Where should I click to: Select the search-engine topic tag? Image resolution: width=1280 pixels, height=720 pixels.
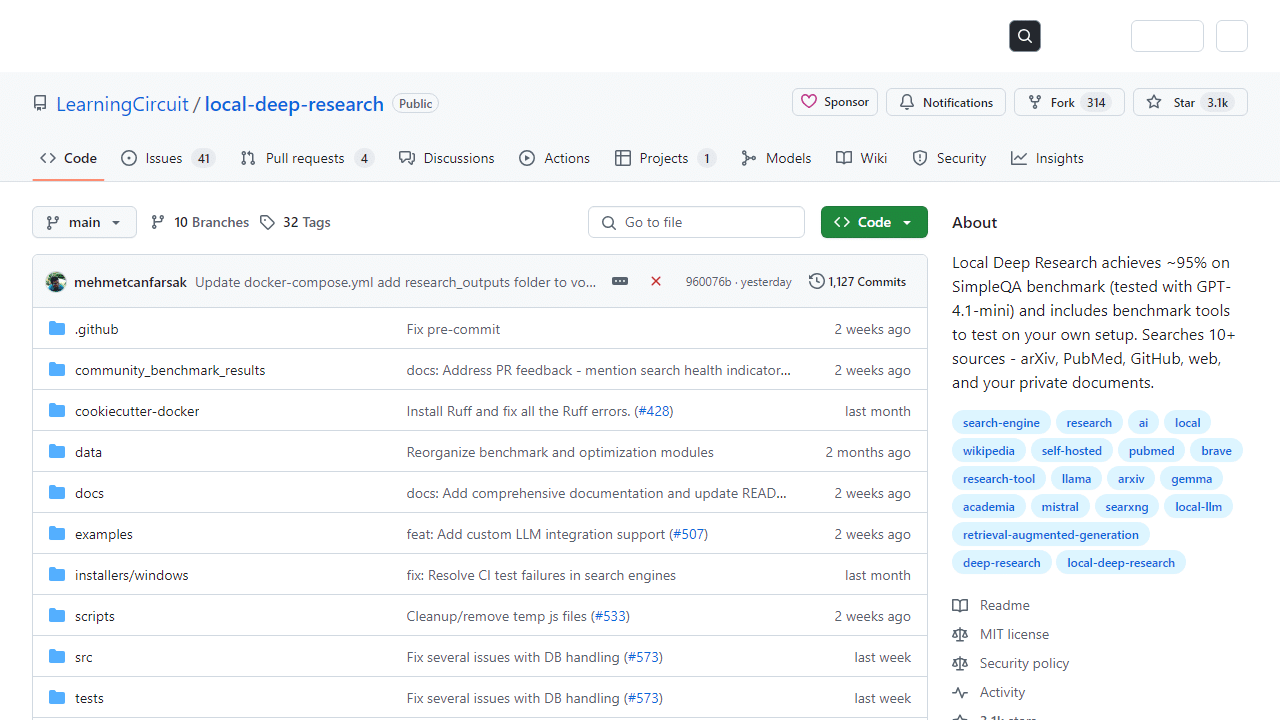pyautogui.click(x=1001, y=423)
